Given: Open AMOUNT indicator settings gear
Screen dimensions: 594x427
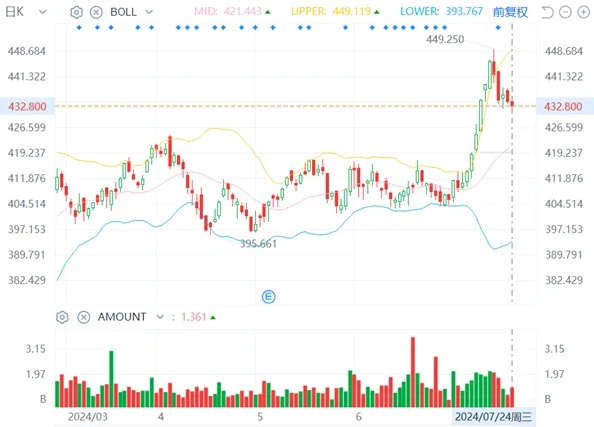Looking at the screenshot, I should coord(62,317).
